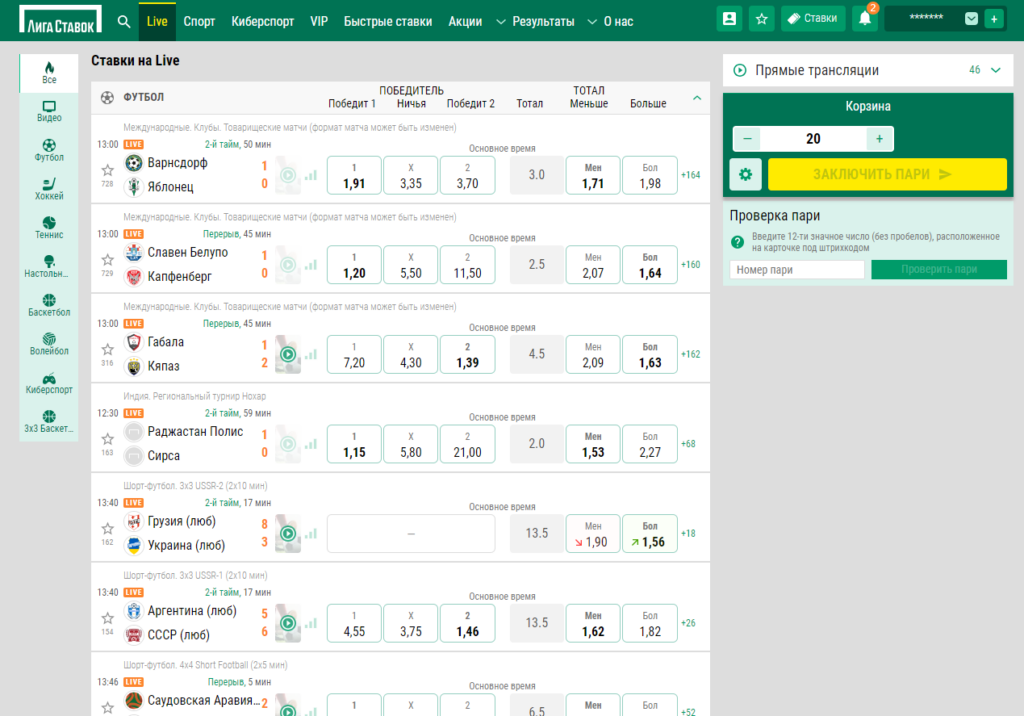Select total Бол 1,56 for Грузия match
The image size is (1024, 716).
[650, 534]
